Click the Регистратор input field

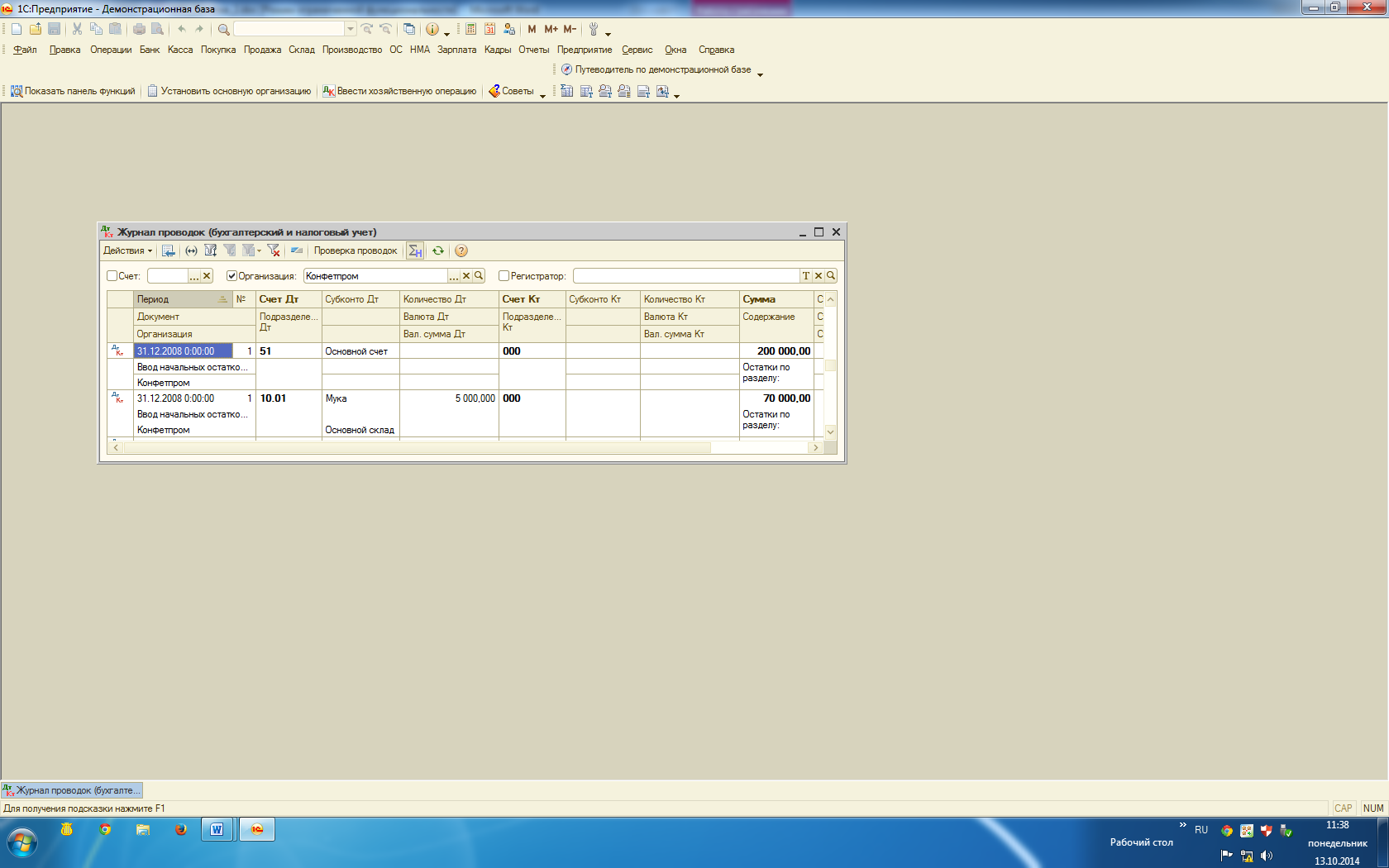tap(686, 276)
